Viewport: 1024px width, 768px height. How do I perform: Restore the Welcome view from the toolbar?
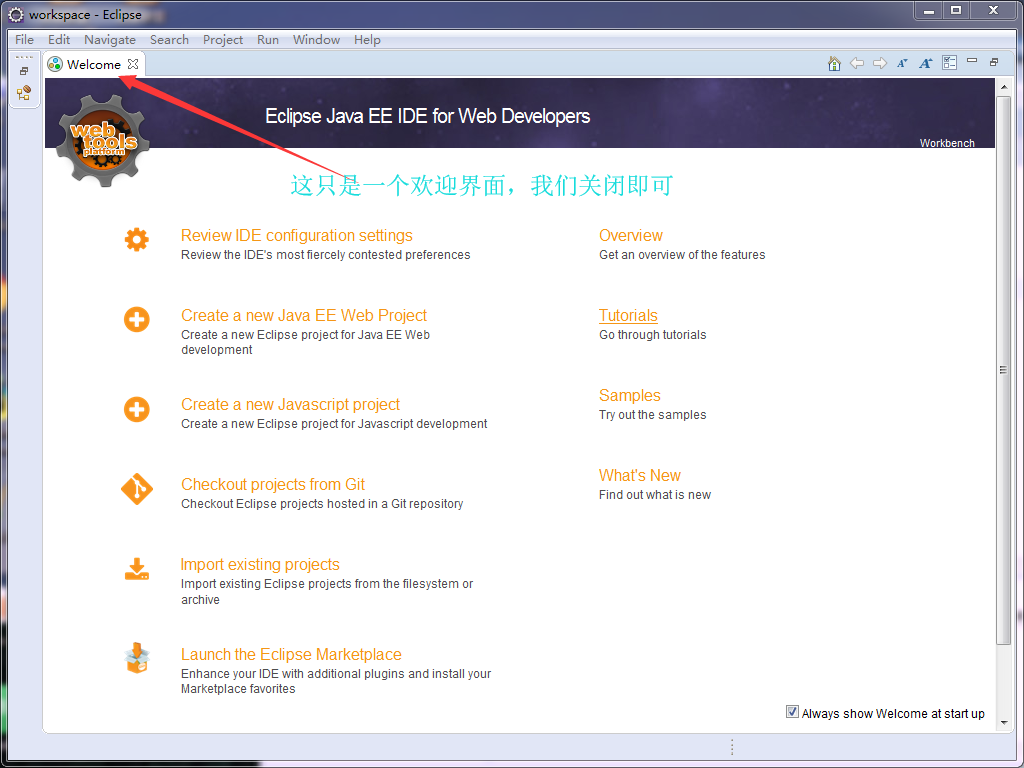994,62
